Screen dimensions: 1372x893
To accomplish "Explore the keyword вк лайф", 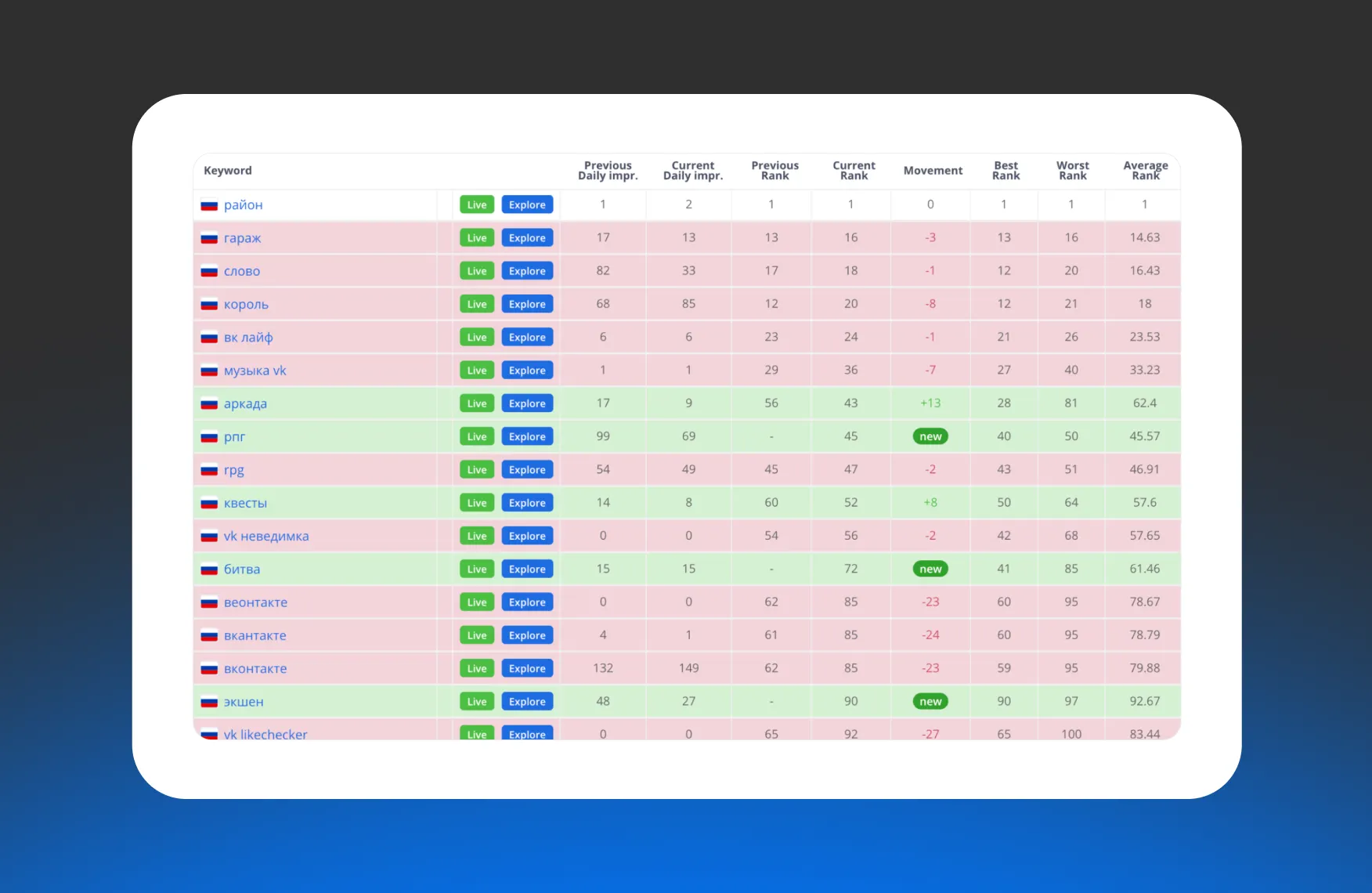I will pos(527,337).
